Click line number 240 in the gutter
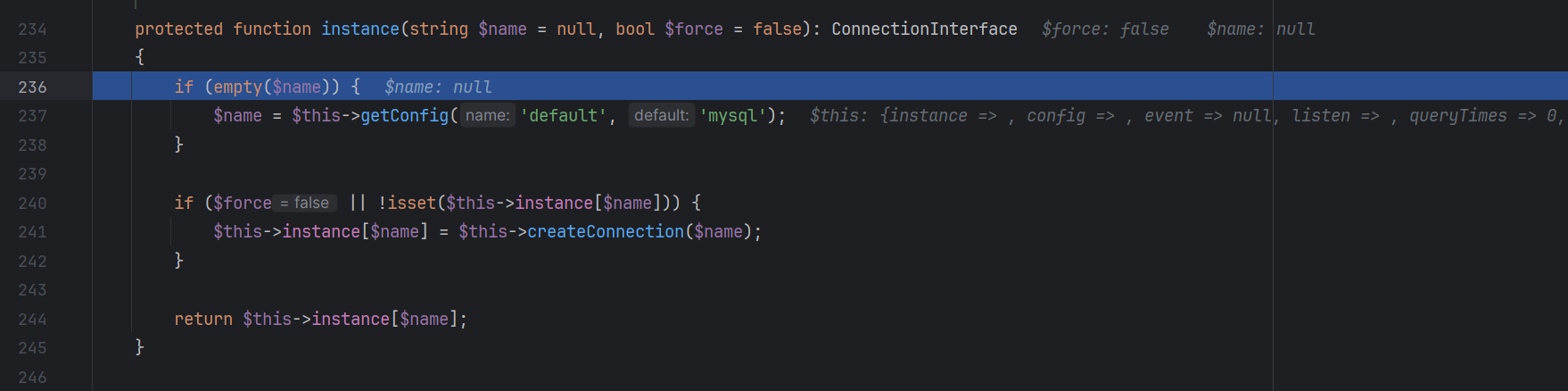The height and width of the screenshot is (391, 1568). (32, 203)
